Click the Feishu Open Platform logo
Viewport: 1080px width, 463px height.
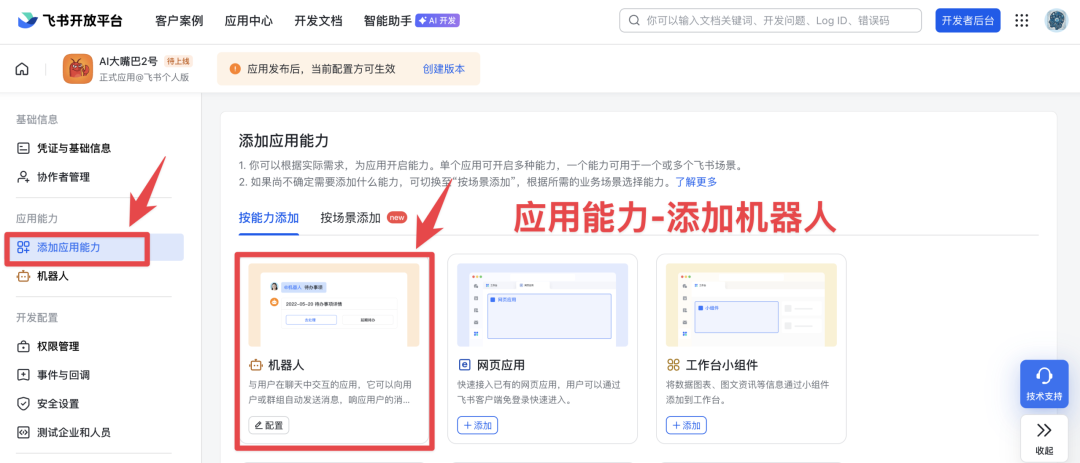(x=70, y=20)
